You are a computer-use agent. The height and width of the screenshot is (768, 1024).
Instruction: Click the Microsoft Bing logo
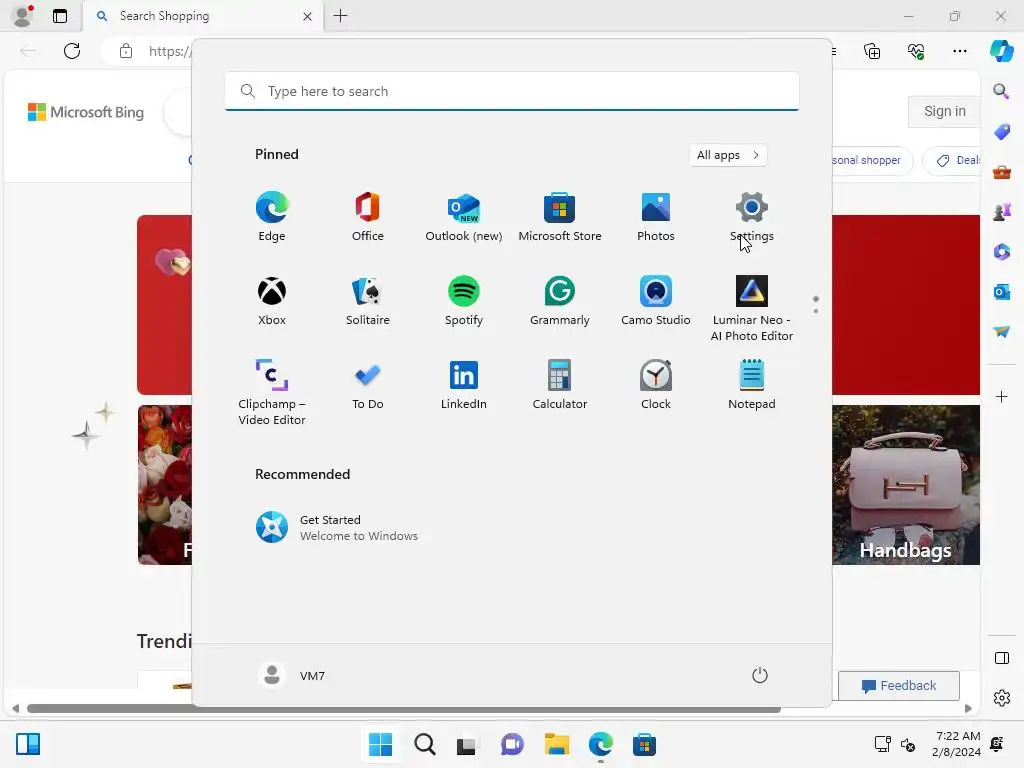(86, 112)
